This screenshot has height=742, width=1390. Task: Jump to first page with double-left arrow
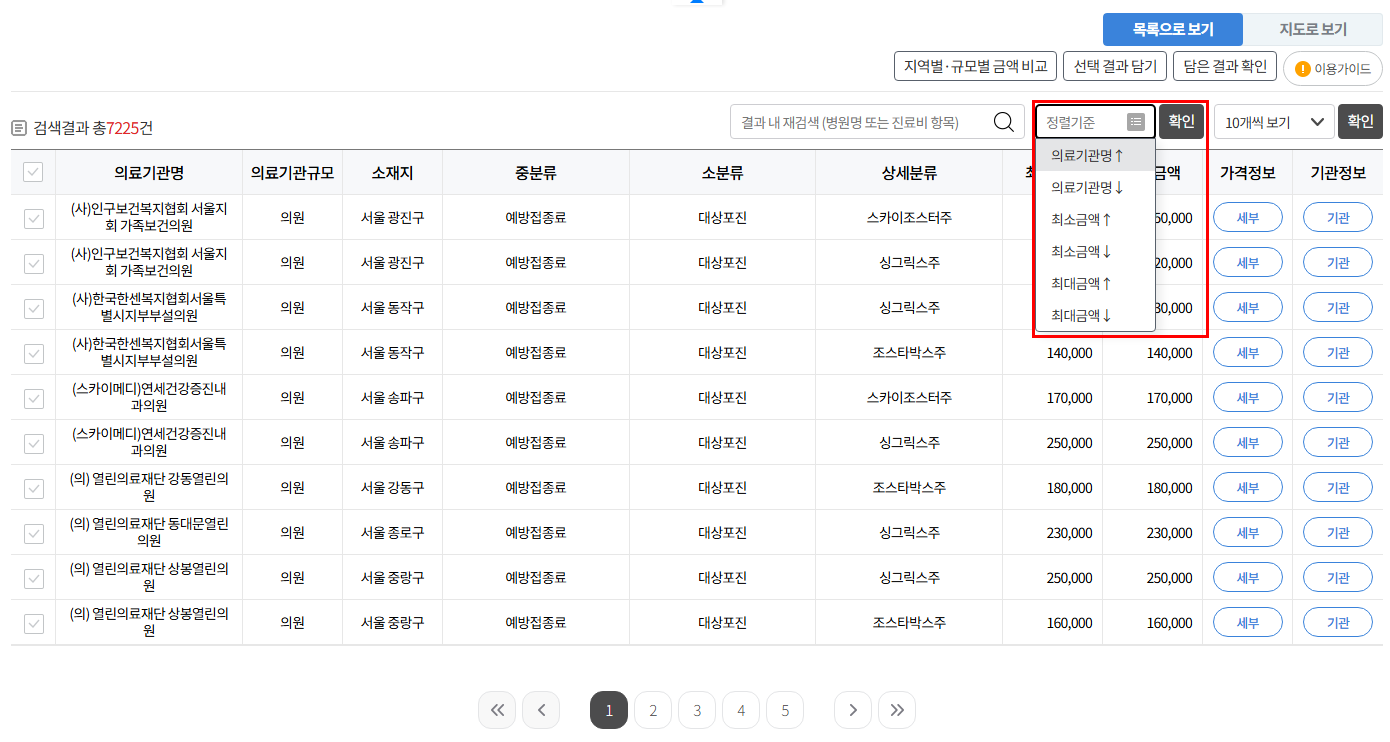pos(497,709)
